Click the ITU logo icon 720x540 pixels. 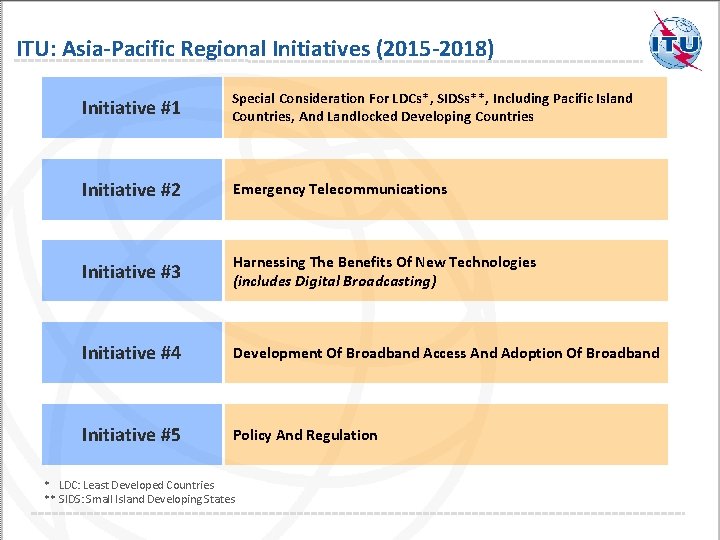[x=675, y=41]
